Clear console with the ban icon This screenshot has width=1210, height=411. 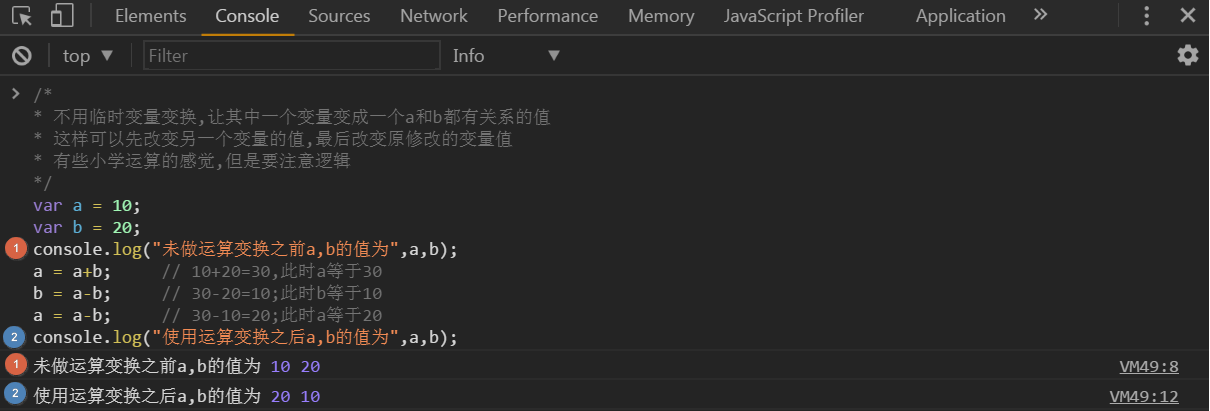(22, 56)
